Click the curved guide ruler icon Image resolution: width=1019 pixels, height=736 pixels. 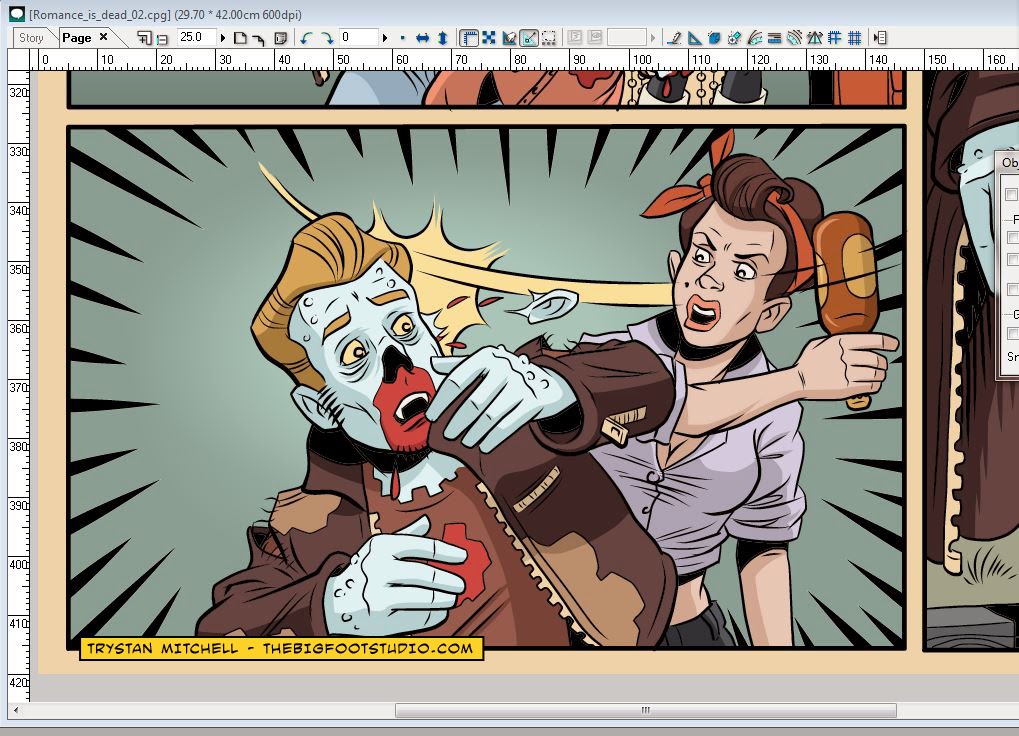point(755,38)
